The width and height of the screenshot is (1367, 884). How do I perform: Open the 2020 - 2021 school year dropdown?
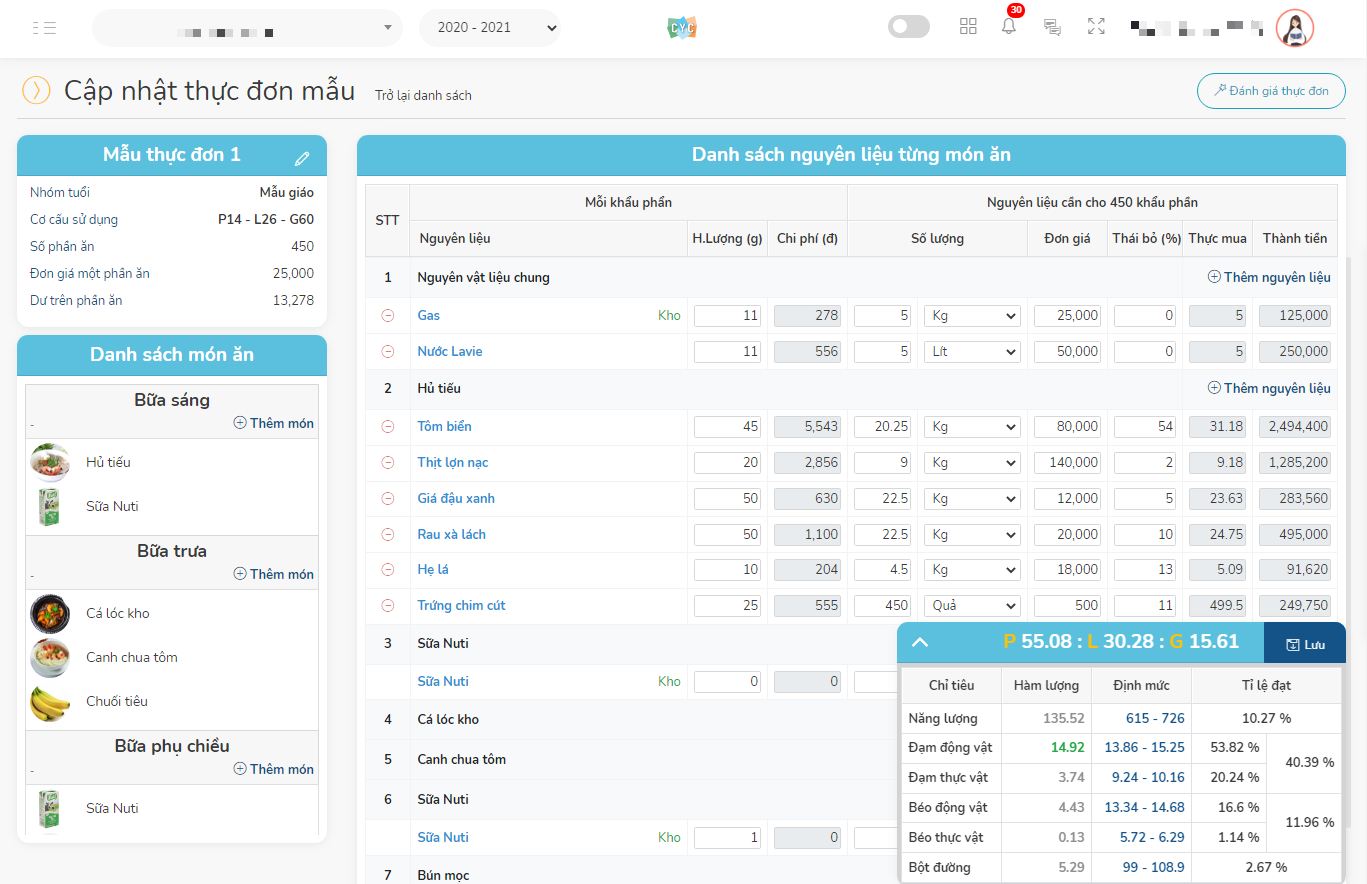pyautogui.click(x=489, y=28)
